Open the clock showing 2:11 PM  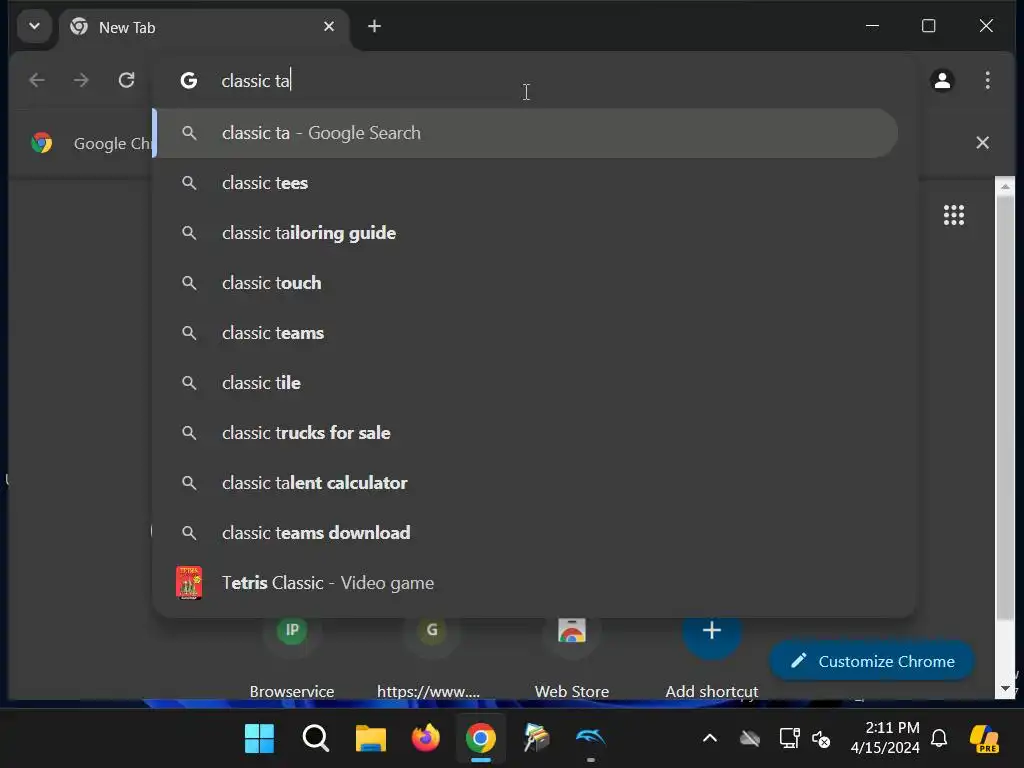[884, 738]
